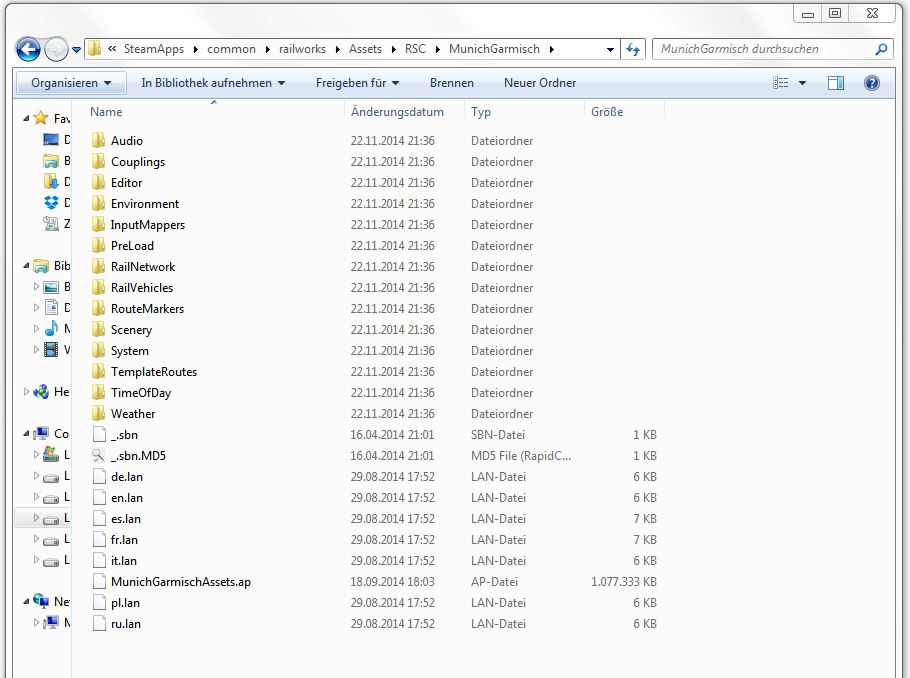910x678 pixels.
Task: Open Help with the question mark icon
Action: click(x=872, y=83)
